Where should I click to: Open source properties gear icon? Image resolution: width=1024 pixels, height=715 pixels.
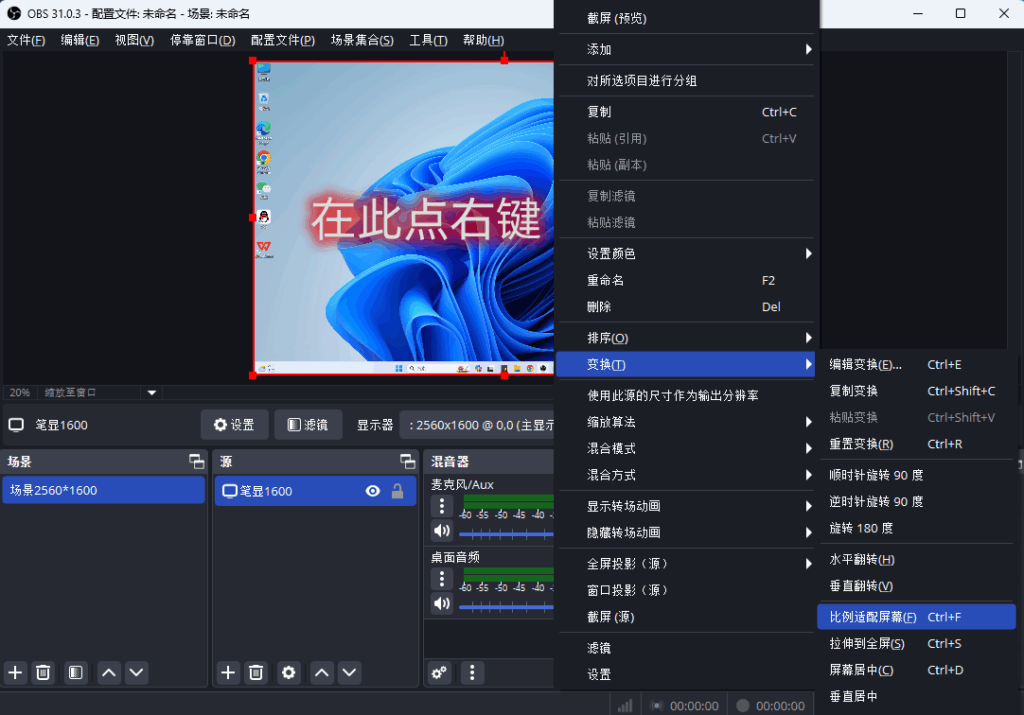[x=289, y=673]
